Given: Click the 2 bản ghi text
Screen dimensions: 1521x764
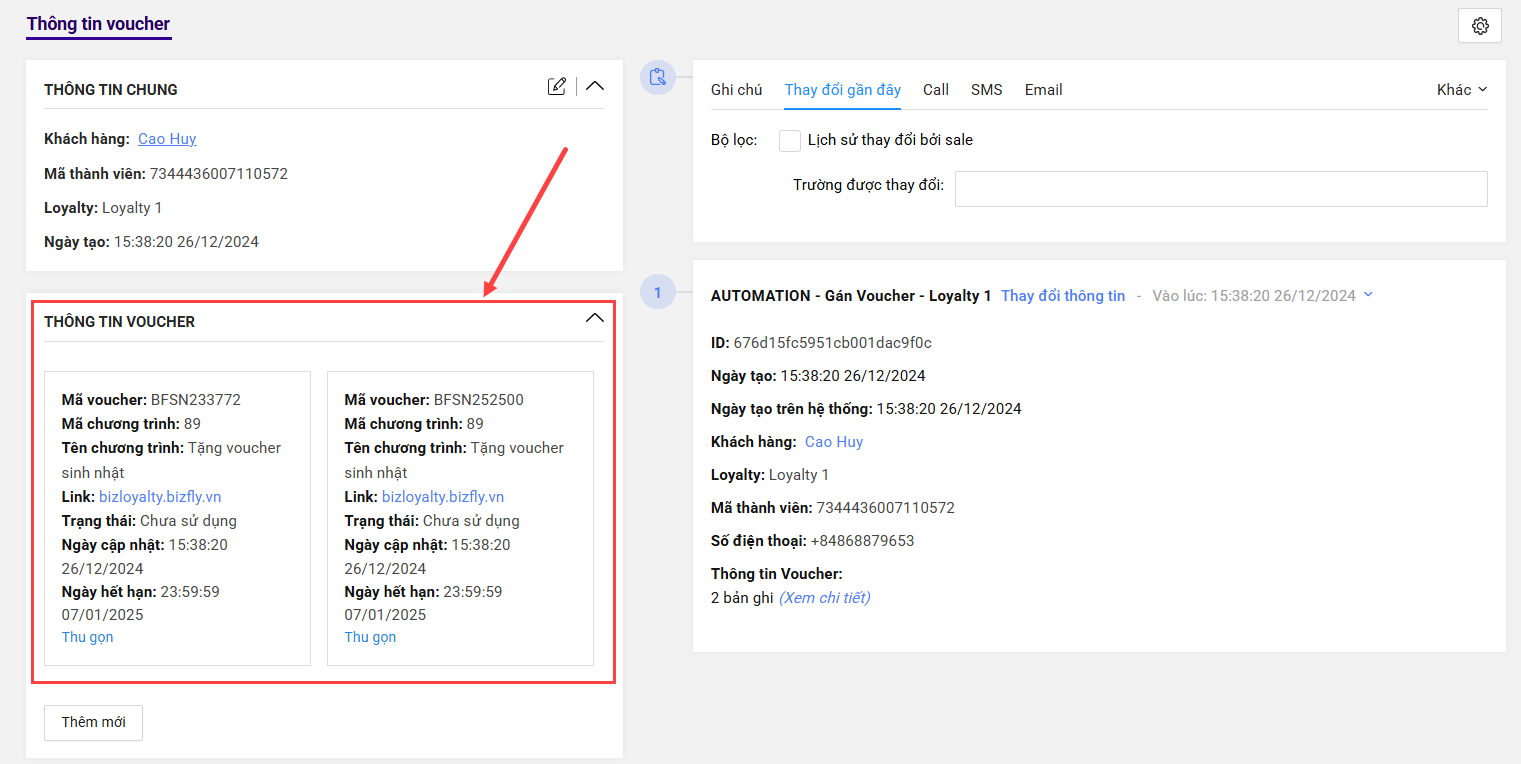Looking at the screenshot, I should (x=742, y=598).
